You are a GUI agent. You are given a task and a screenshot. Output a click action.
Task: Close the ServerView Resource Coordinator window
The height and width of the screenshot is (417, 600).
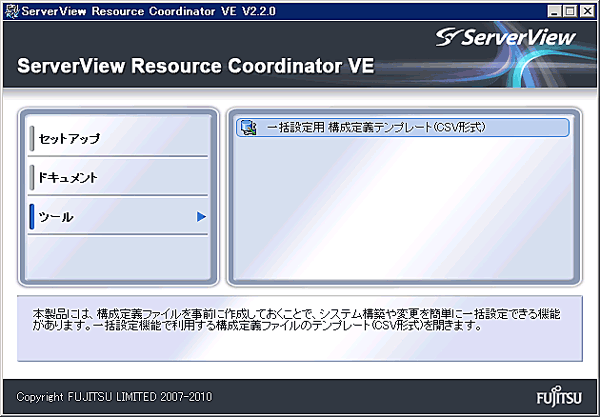tap(587, 11)
